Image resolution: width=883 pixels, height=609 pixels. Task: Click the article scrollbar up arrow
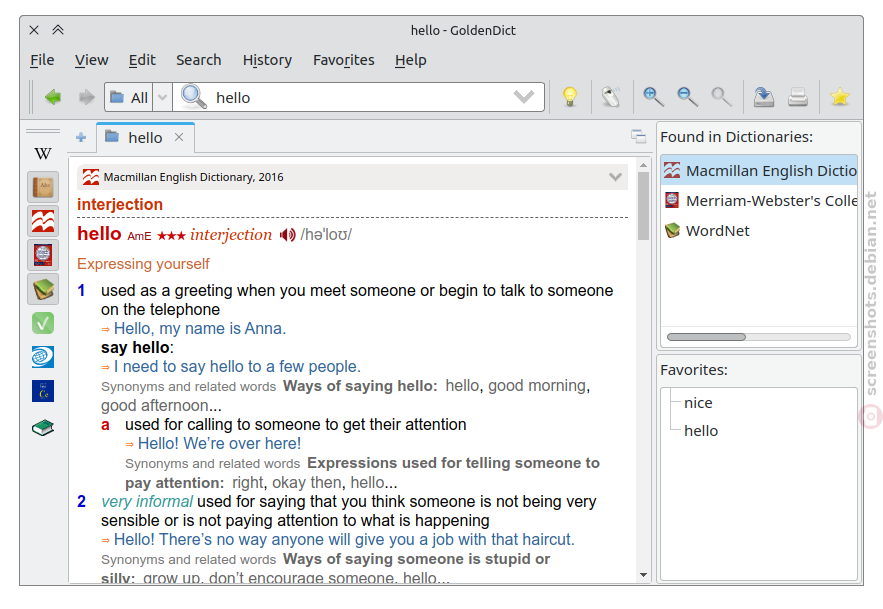pos(643,166)
